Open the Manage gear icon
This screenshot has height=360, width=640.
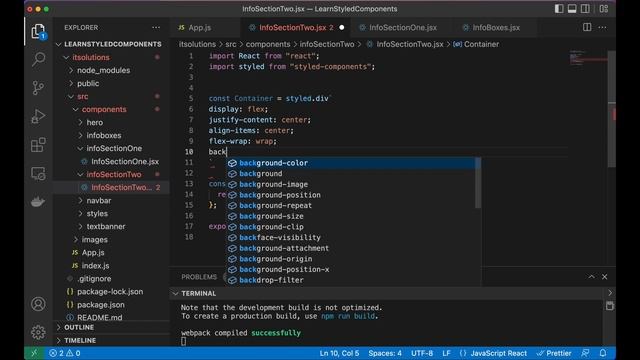[38, 332]
